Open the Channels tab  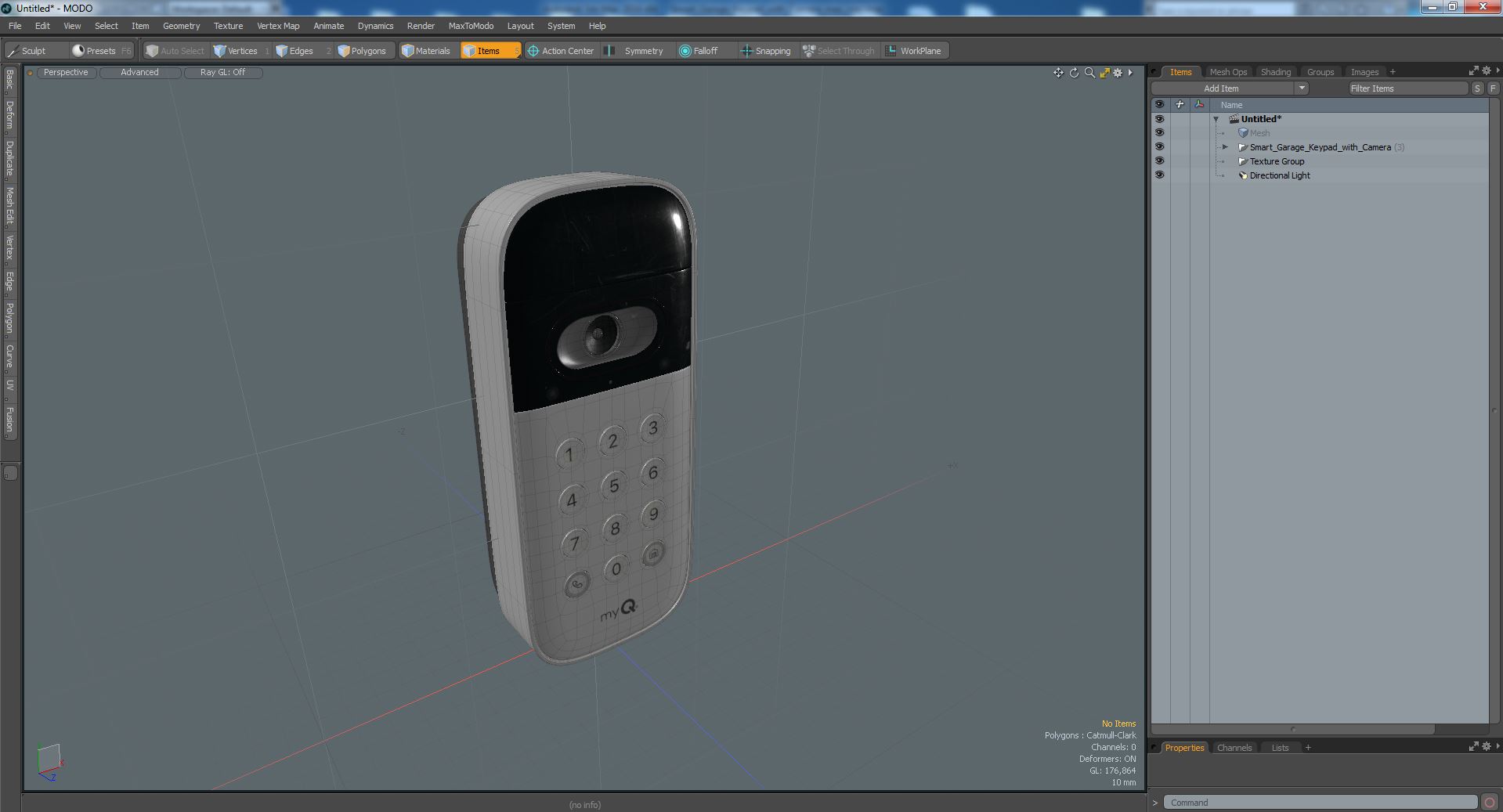point(1234,748)
